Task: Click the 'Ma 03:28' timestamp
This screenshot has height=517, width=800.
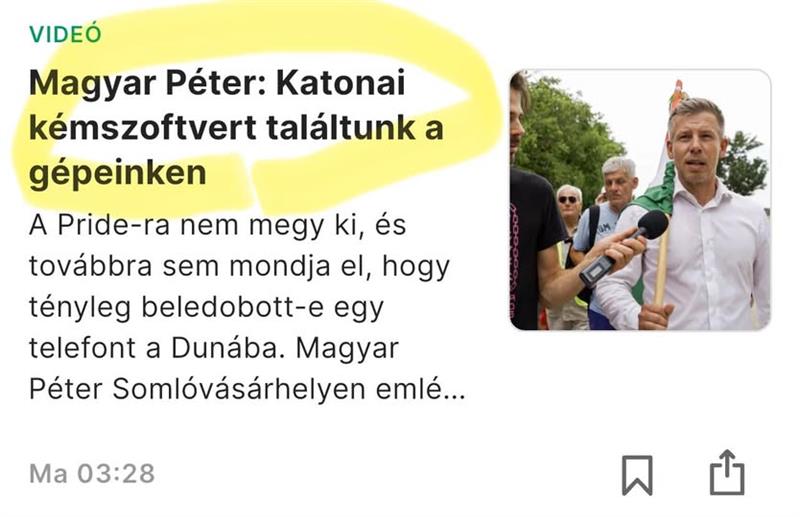Action: [x=92, y=474]
